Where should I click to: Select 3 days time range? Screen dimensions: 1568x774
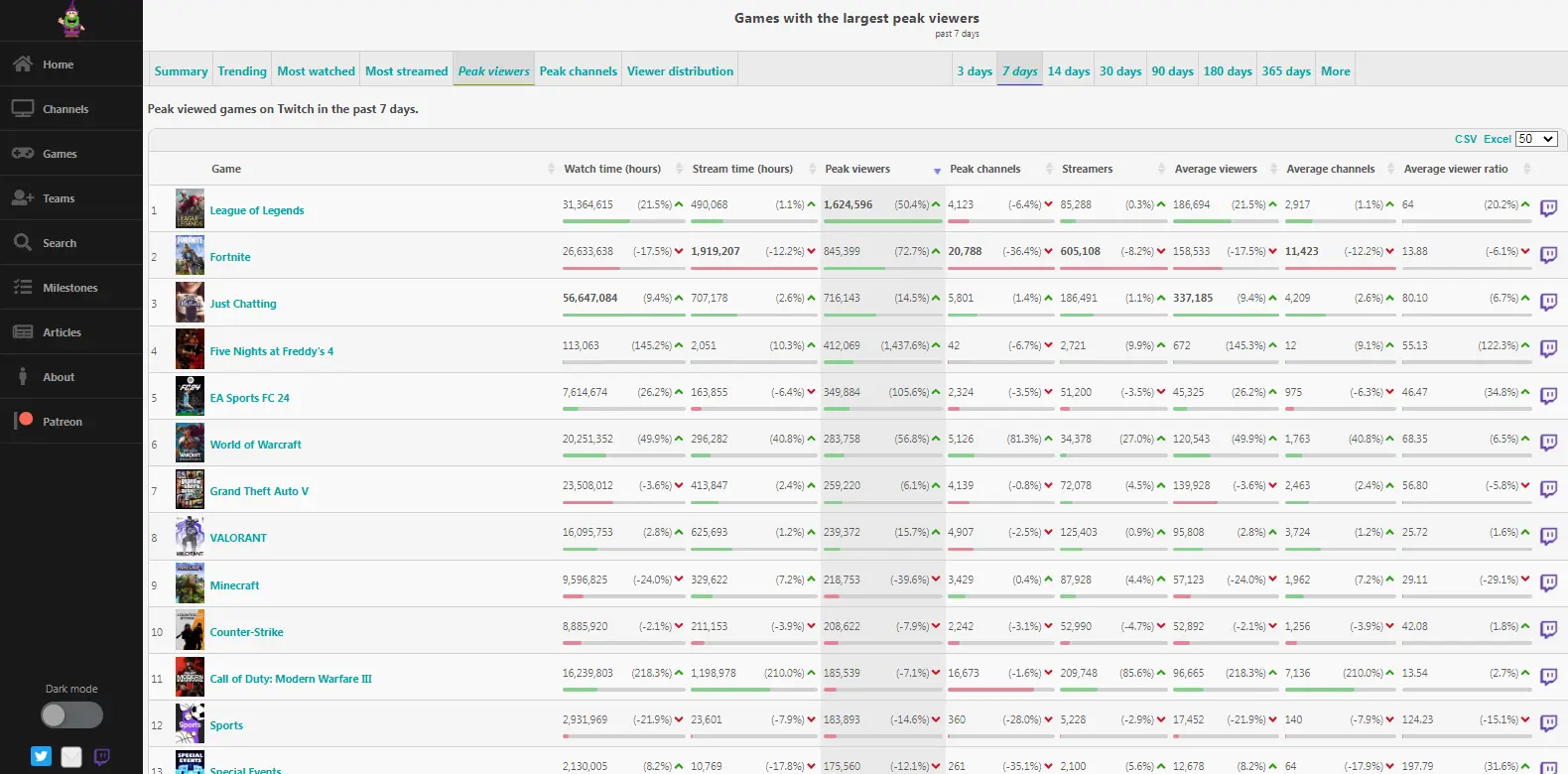975,70
